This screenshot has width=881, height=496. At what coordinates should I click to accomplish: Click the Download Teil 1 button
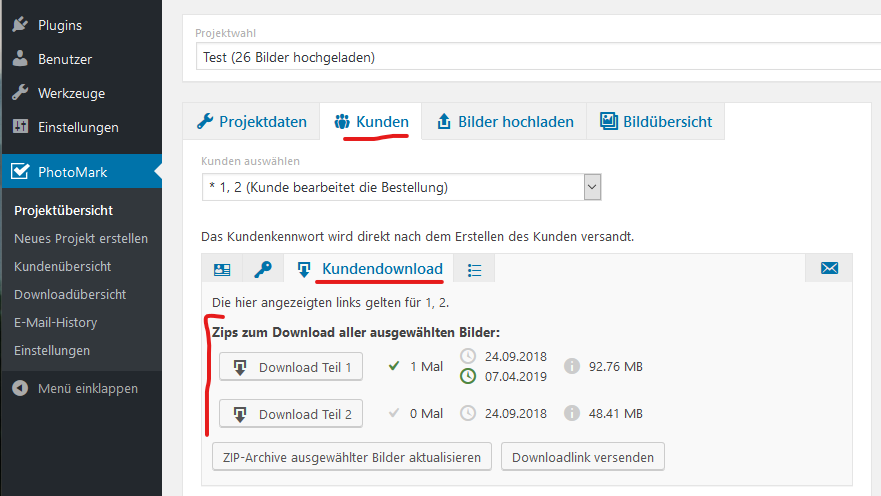tap(291, 367)
